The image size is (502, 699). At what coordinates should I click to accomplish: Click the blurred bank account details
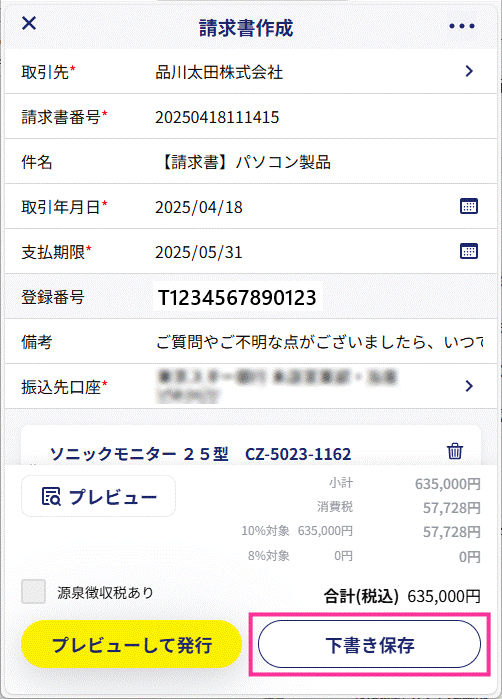pyautogui.click(x=276, y=386)
